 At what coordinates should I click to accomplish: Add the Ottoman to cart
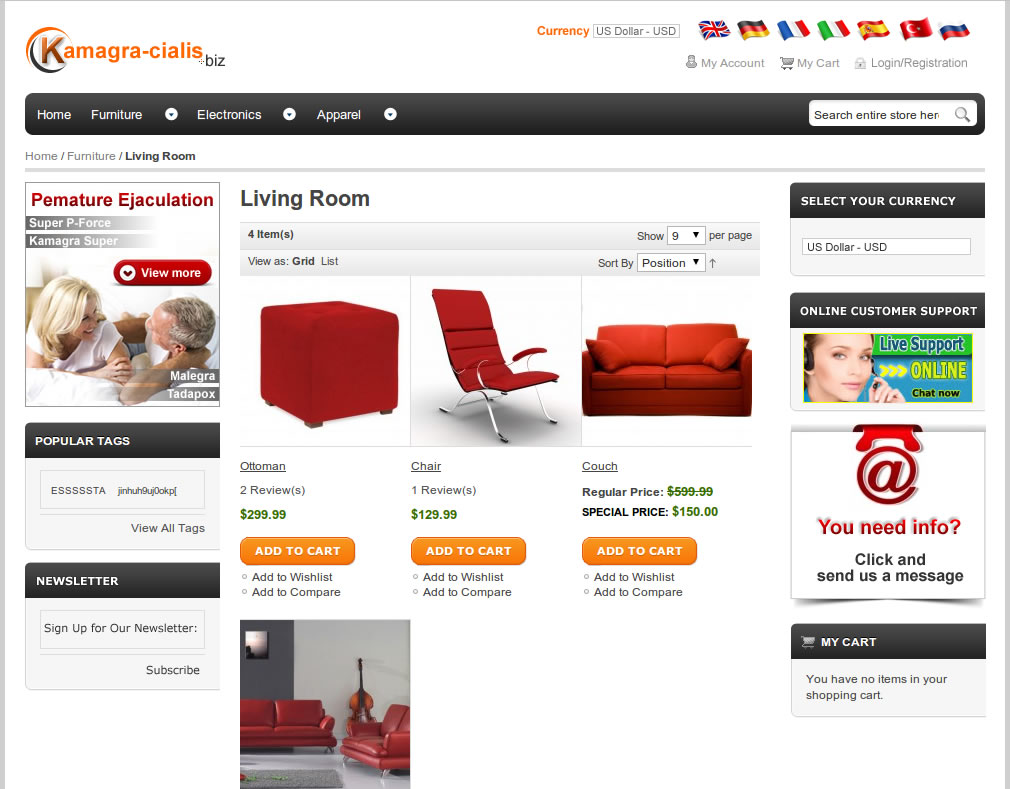[297, 551]
